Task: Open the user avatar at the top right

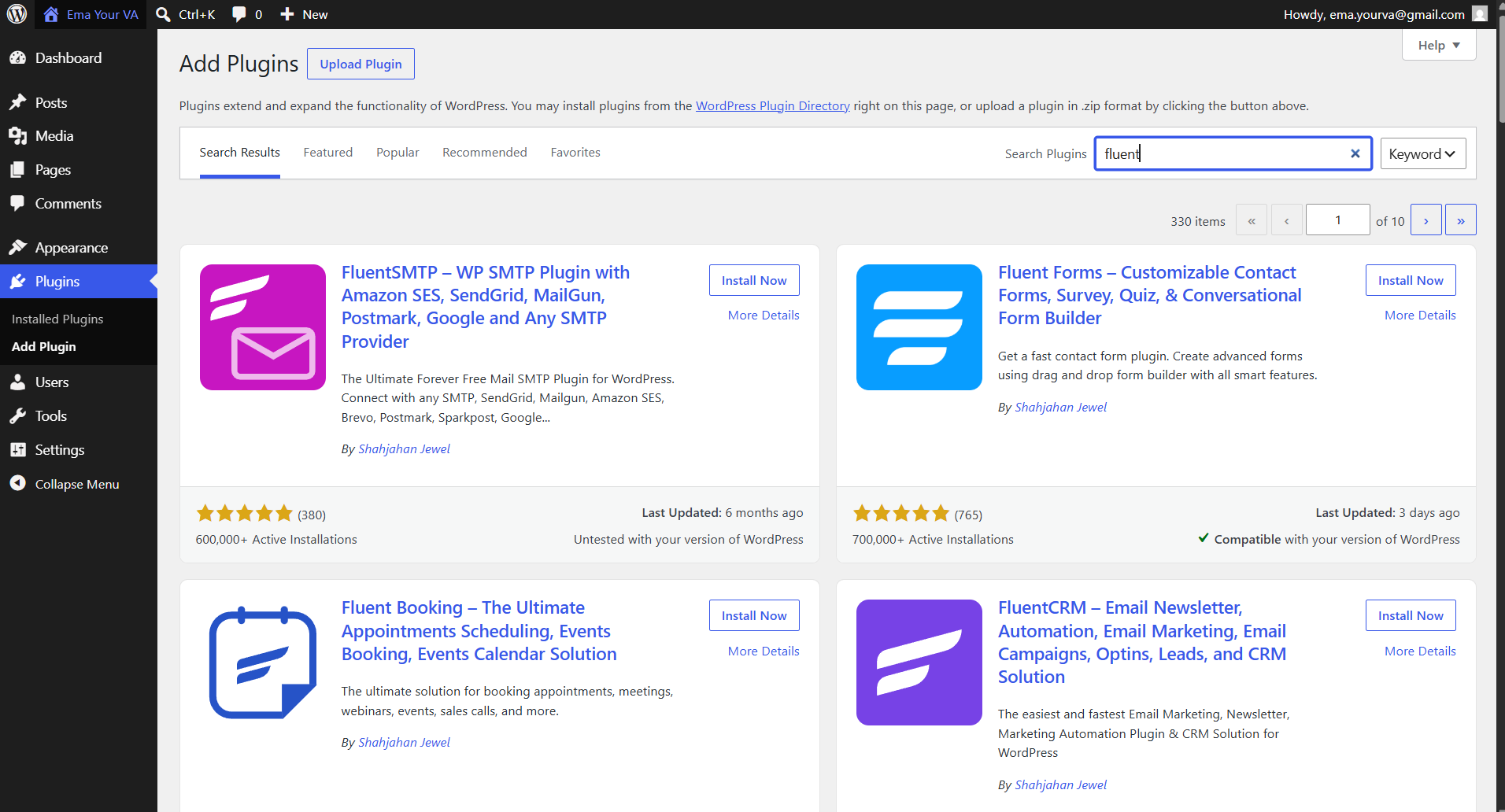Action: pyautogui.click(x=1480, y=14)
